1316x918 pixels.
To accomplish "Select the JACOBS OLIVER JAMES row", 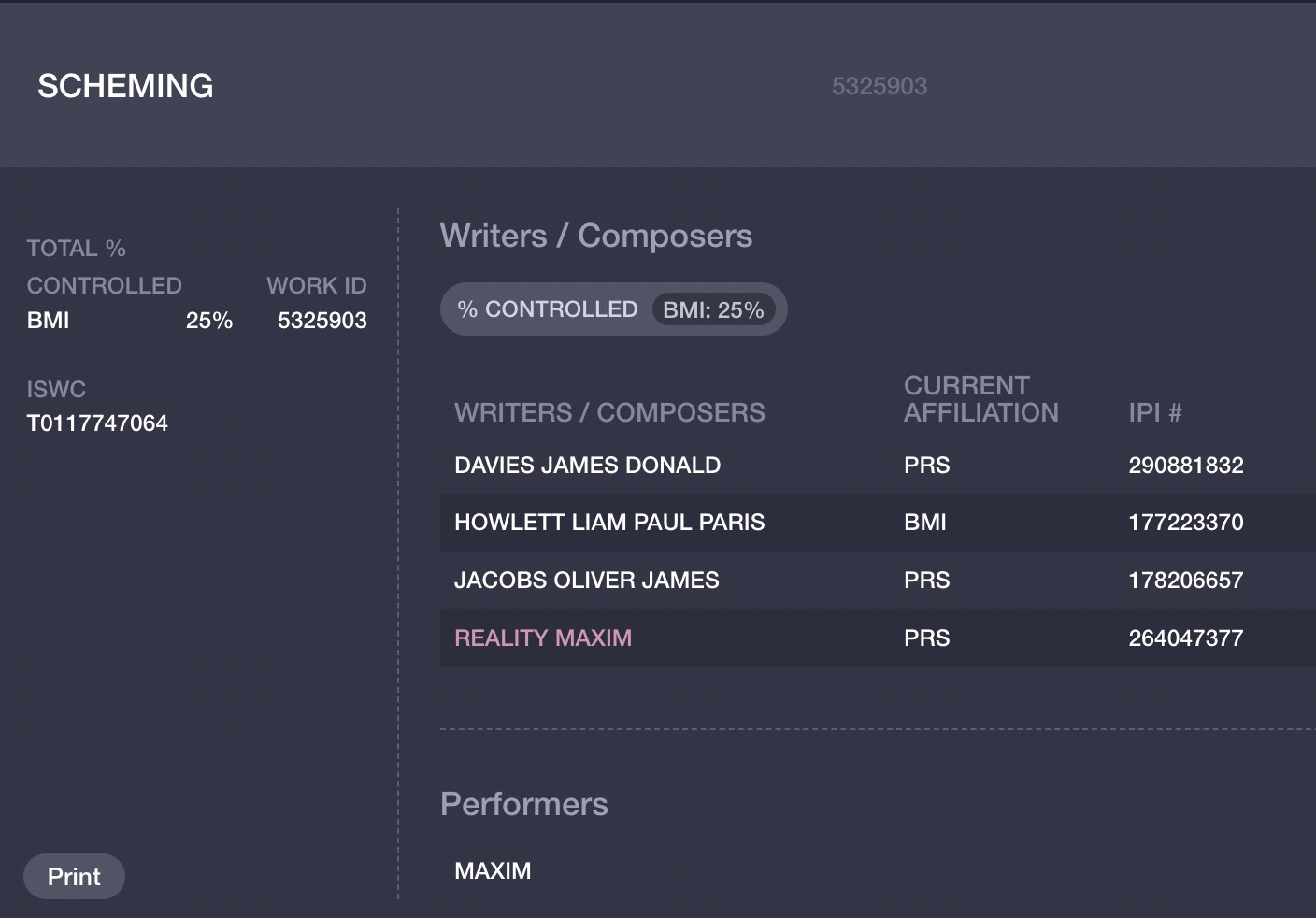I will pos(878,580).
